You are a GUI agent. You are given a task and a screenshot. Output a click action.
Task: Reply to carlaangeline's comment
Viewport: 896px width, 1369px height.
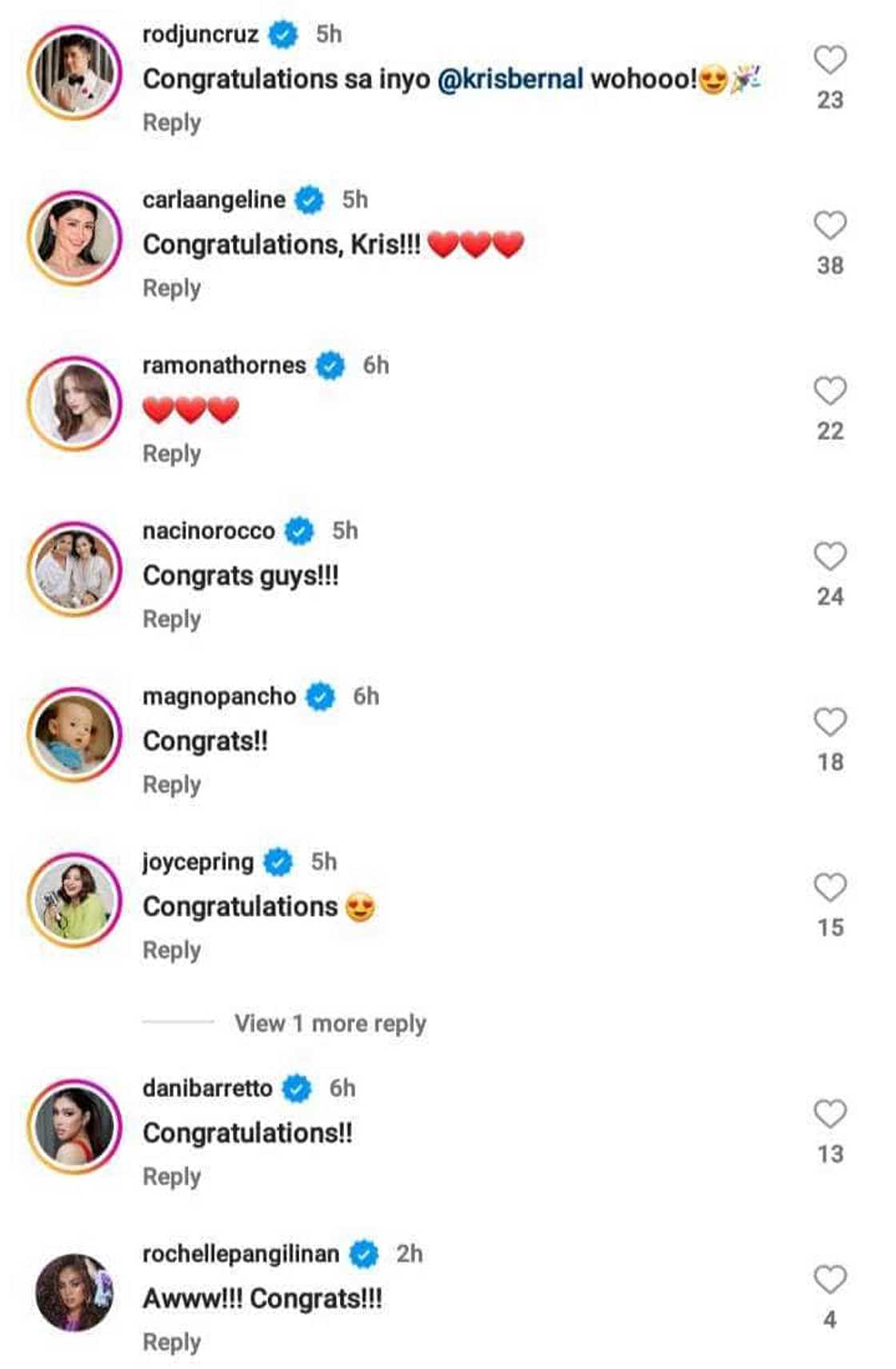tap(171, 289)
